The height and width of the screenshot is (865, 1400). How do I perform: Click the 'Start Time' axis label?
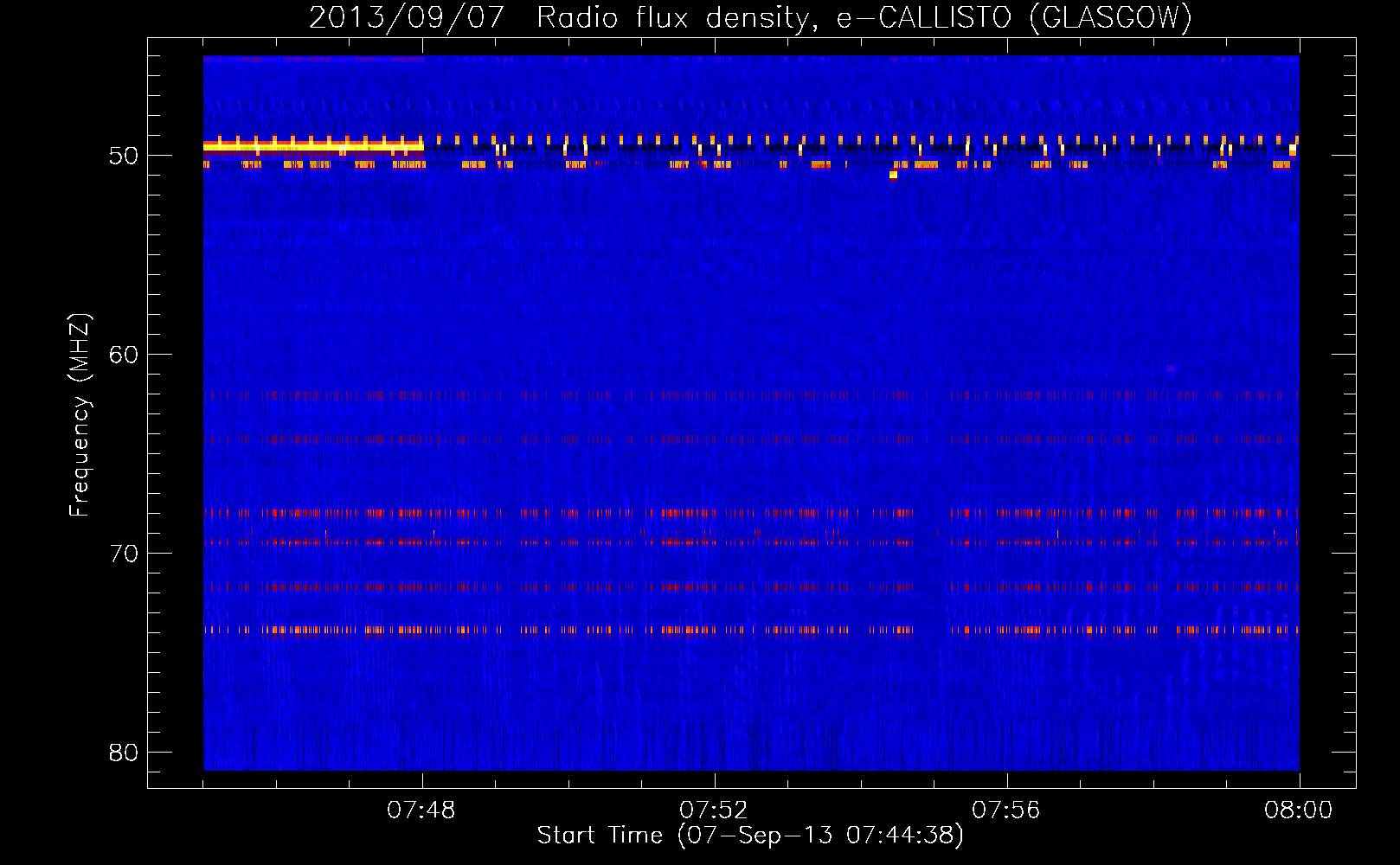point(750,836)
